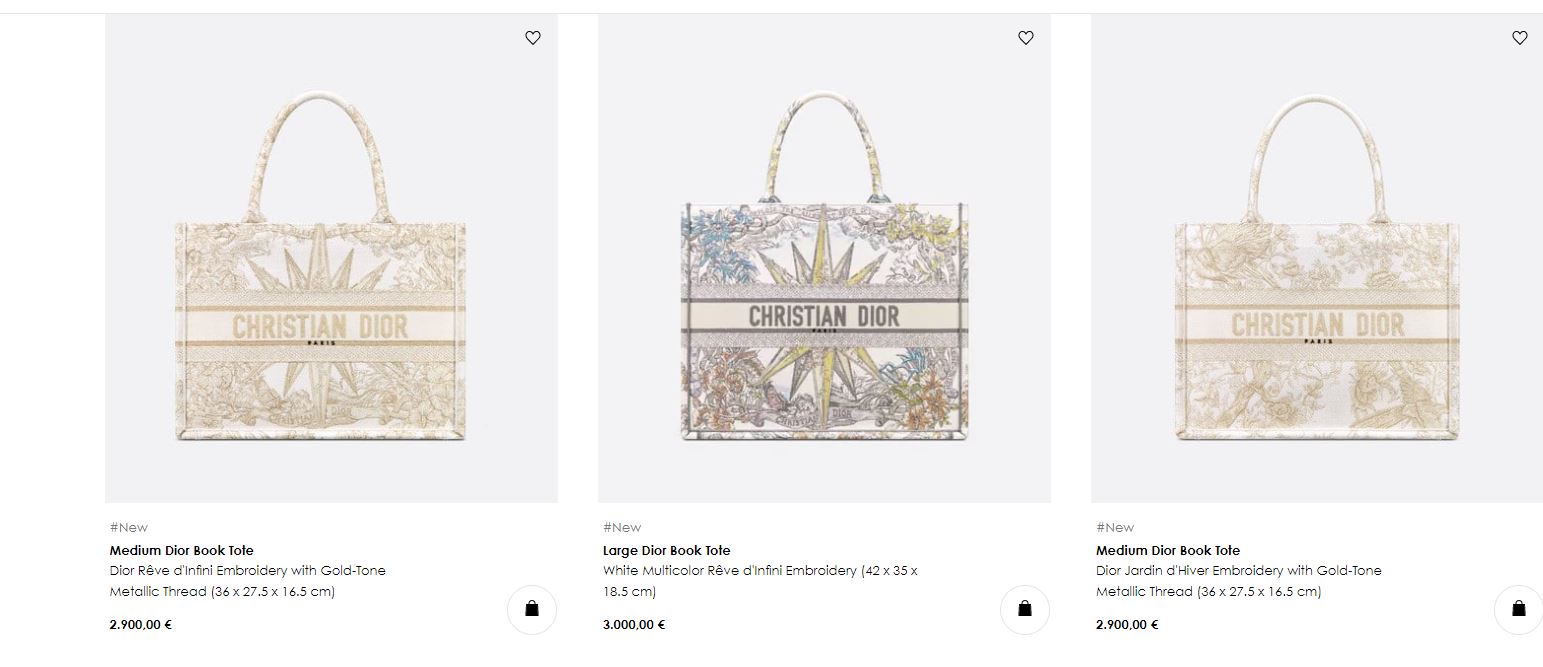Open the multicolor Large Book Tote image
The height and width of the screenshot is (667, 1543).
point(824,270)
